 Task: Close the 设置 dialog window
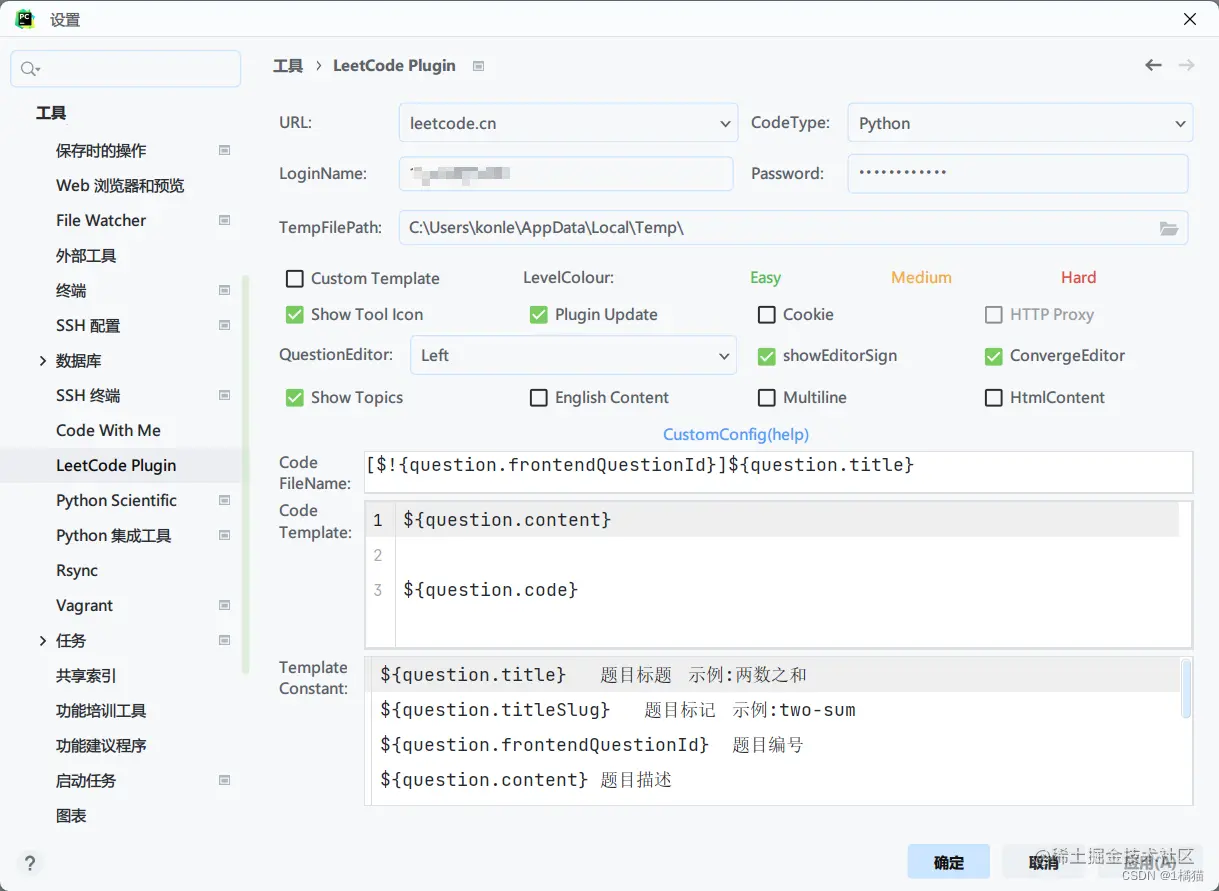click(x=1189, y=19)
